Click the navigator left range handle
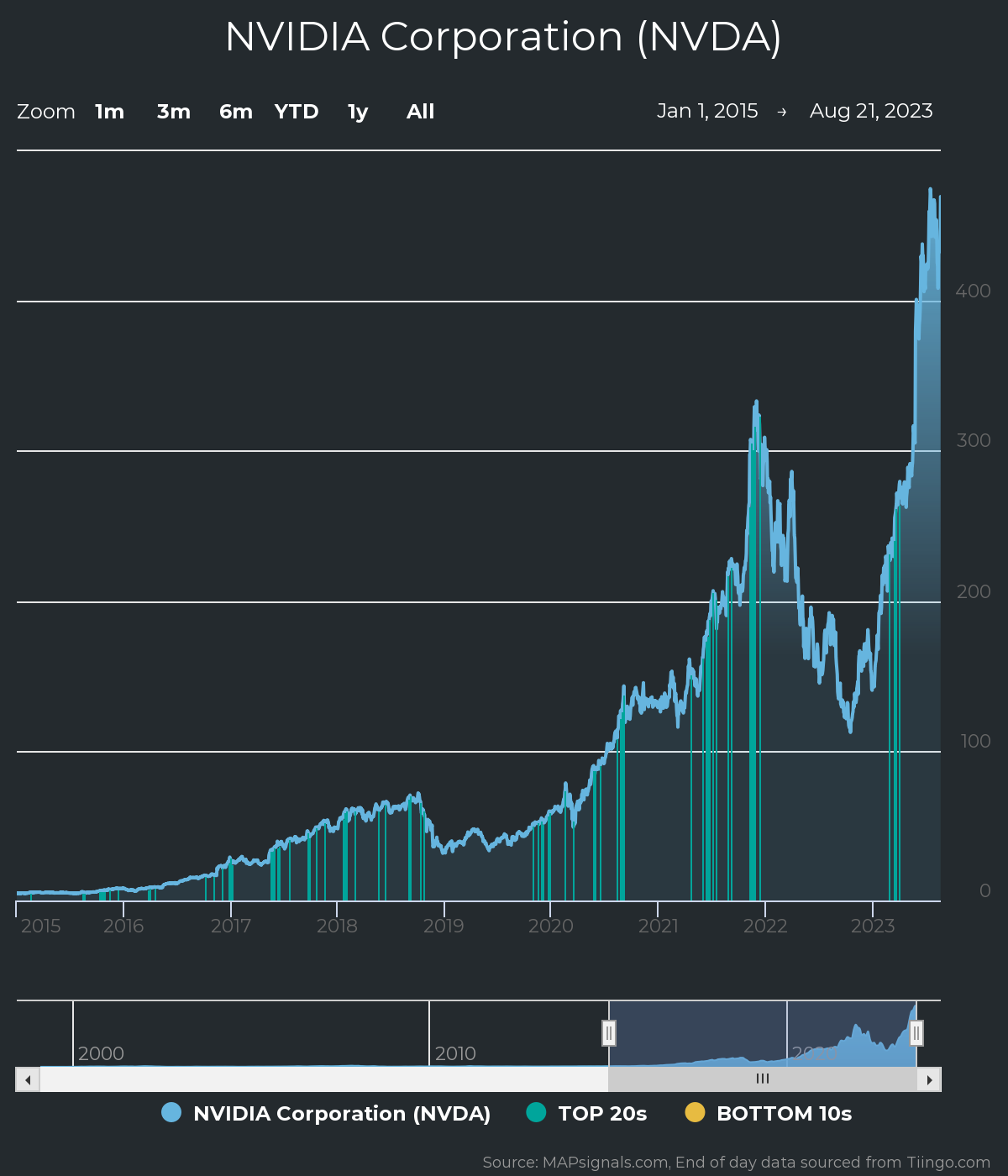Image resolution: width=1008 pixels, height=1176 pixels. (x=609, y=1032)
